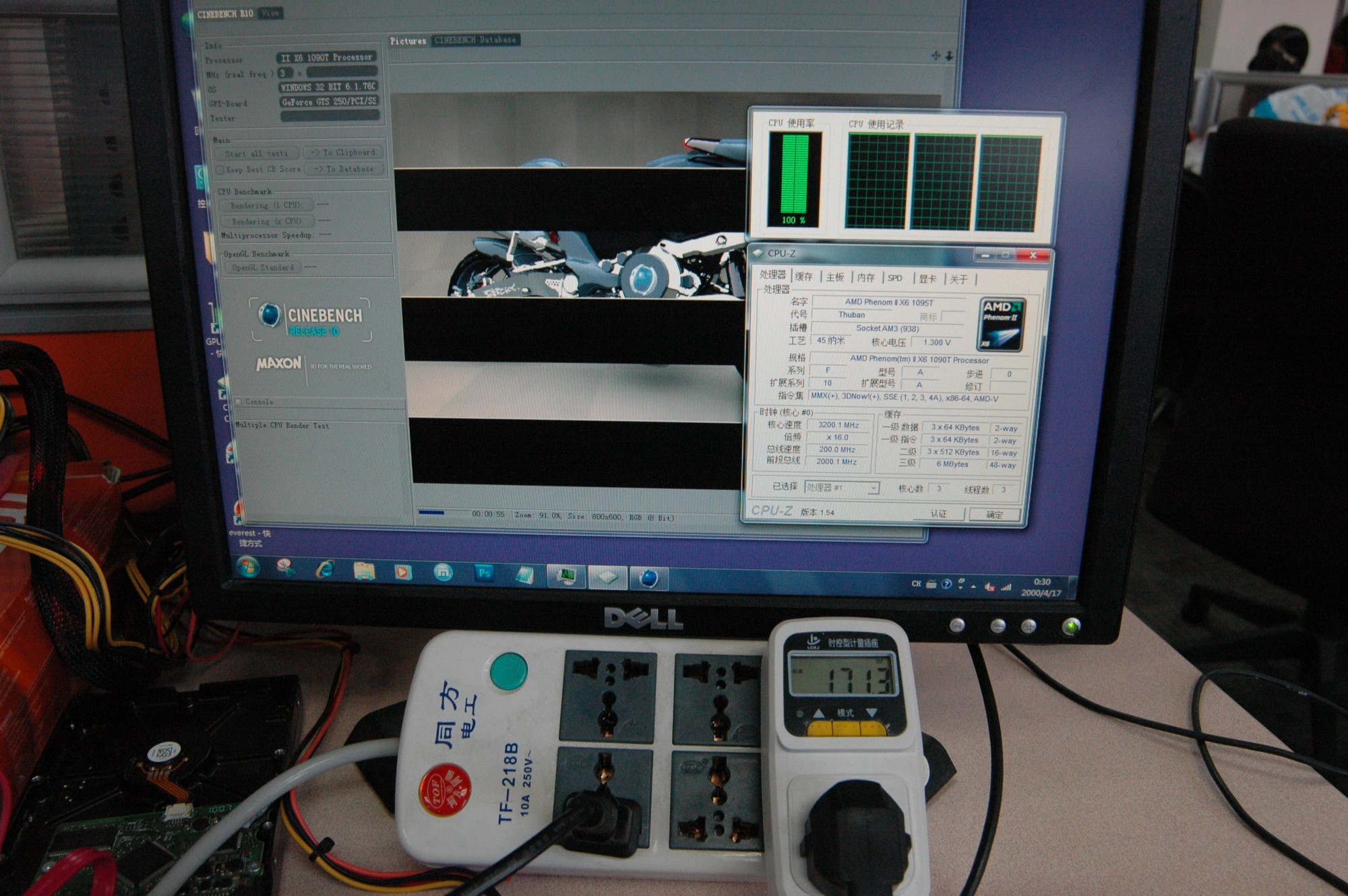Open the View menu in Cinebench
Viewport: 1348px width, 896px height.
[x=270, y=13]
